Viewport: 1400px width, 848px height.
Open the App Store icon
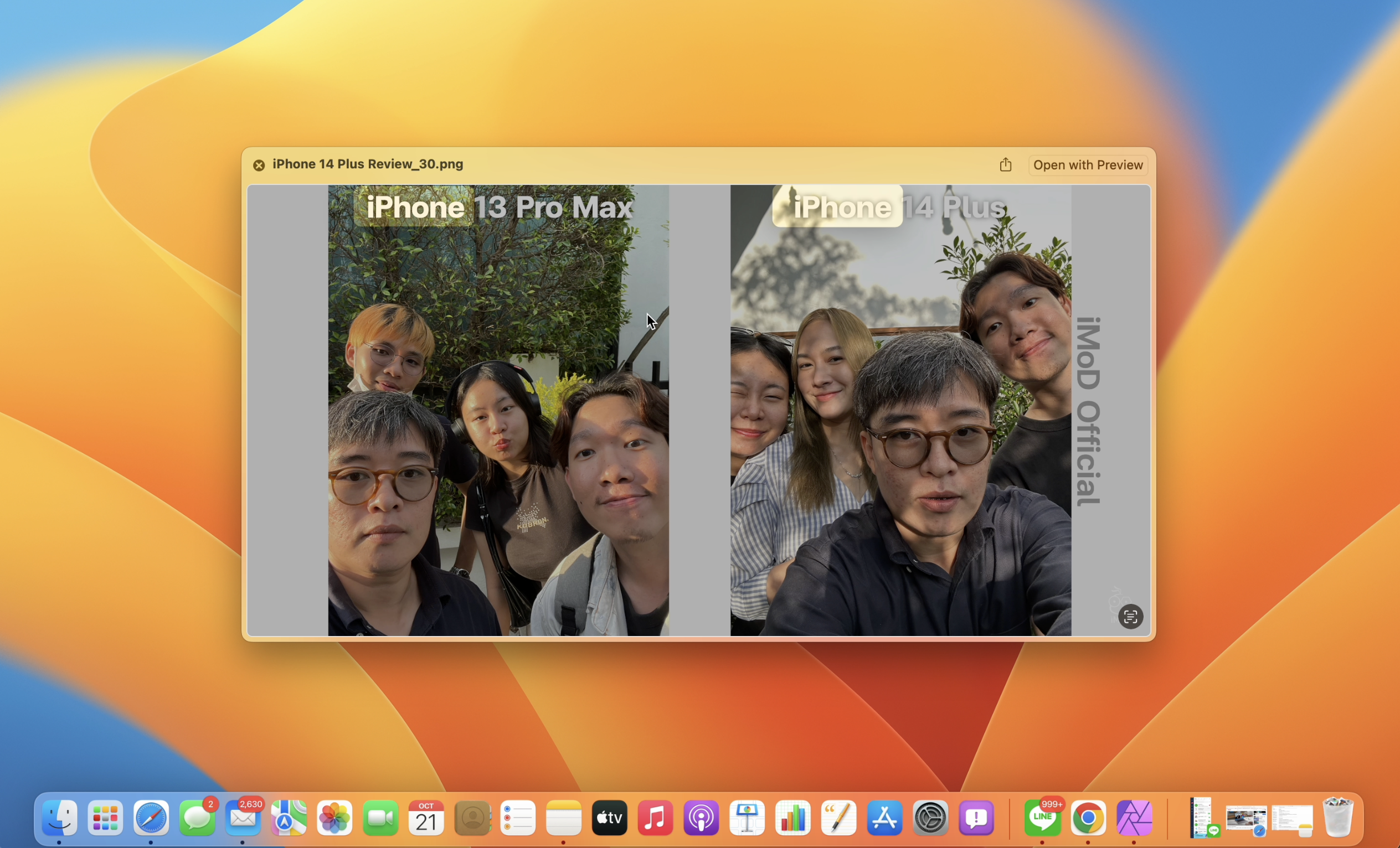pos(884,818)
